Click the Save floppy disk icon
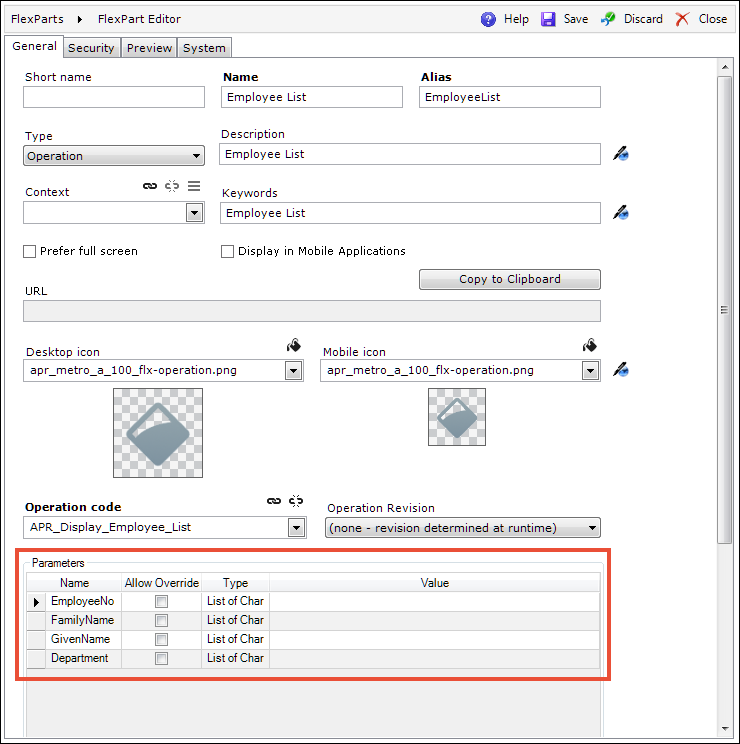The image size is (740, 744). [548, 19]
